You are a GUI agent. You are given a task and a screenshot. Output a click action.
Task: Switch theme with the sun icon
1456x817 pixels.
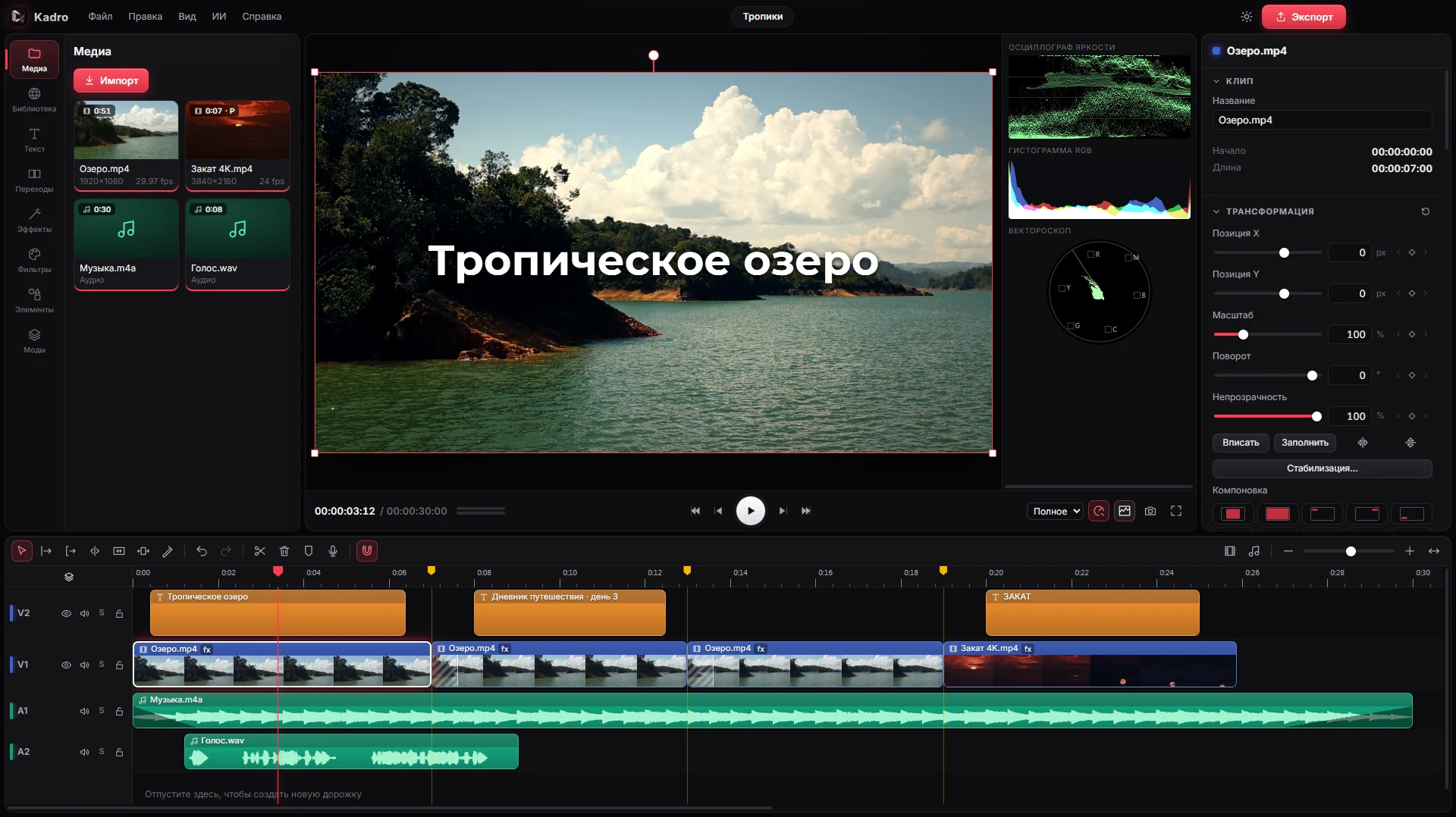pyautogui.click(x=1247, y=17)
